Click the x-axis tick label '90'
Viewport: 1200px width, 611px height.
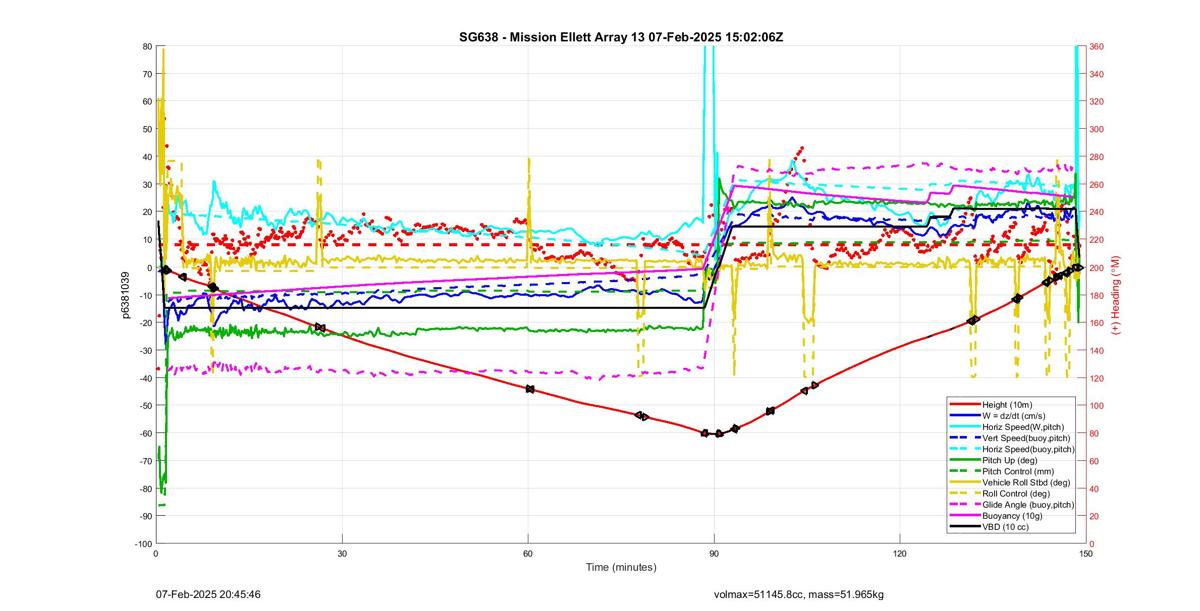(714, 553)
